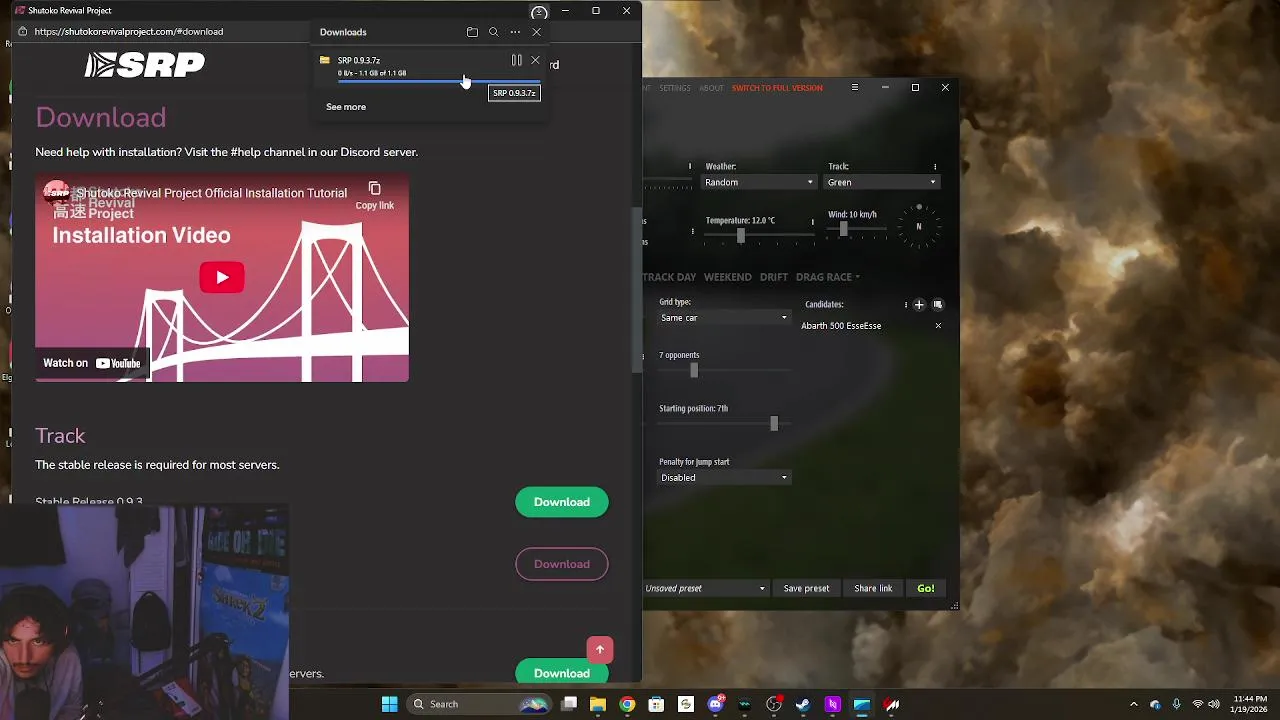Click Download for Stable Release 0.9.3
The image size is (1280, 720).
562,502
